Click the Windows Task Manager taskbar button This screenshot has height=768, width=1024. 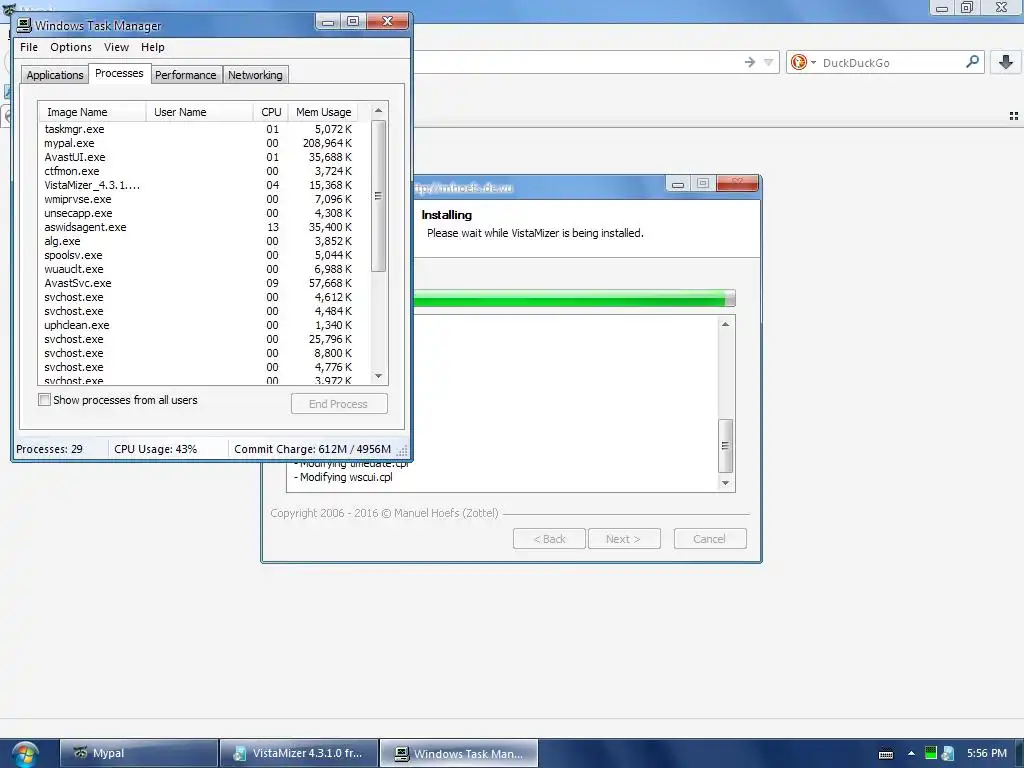click(459, 753)
